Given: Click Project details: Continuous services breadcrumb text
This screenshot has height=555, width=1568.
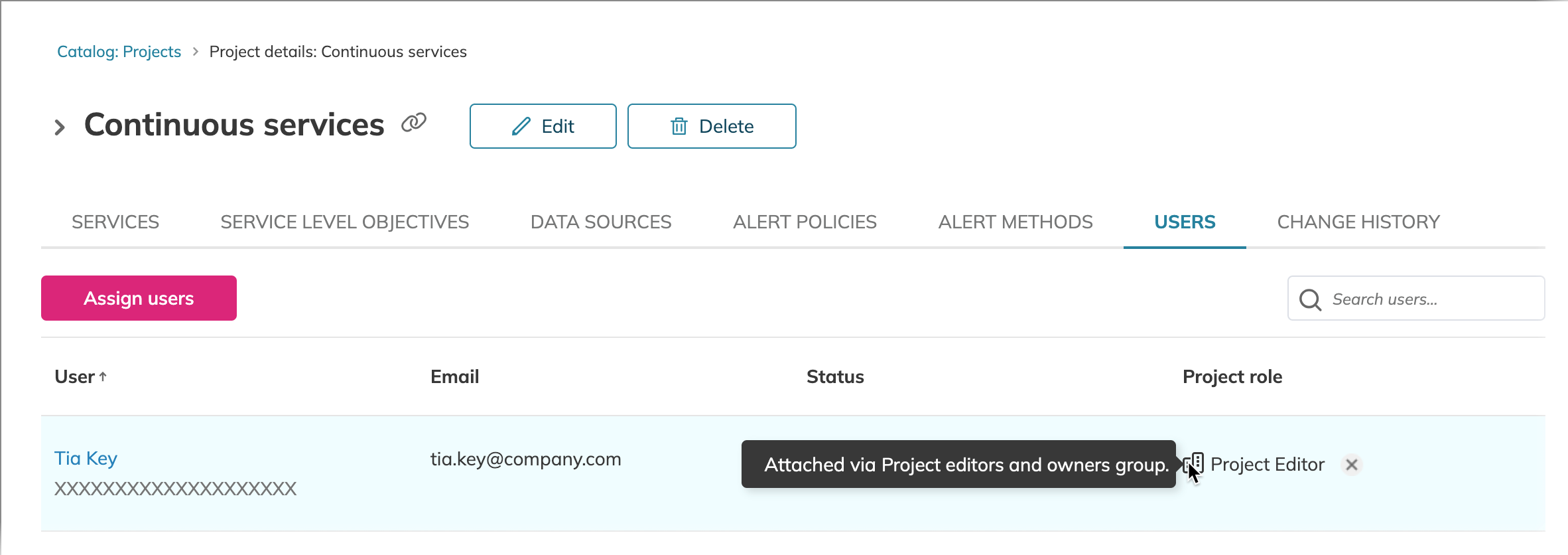Looking at the screenshot, I should pyautogui.click(x=338, y=52).
